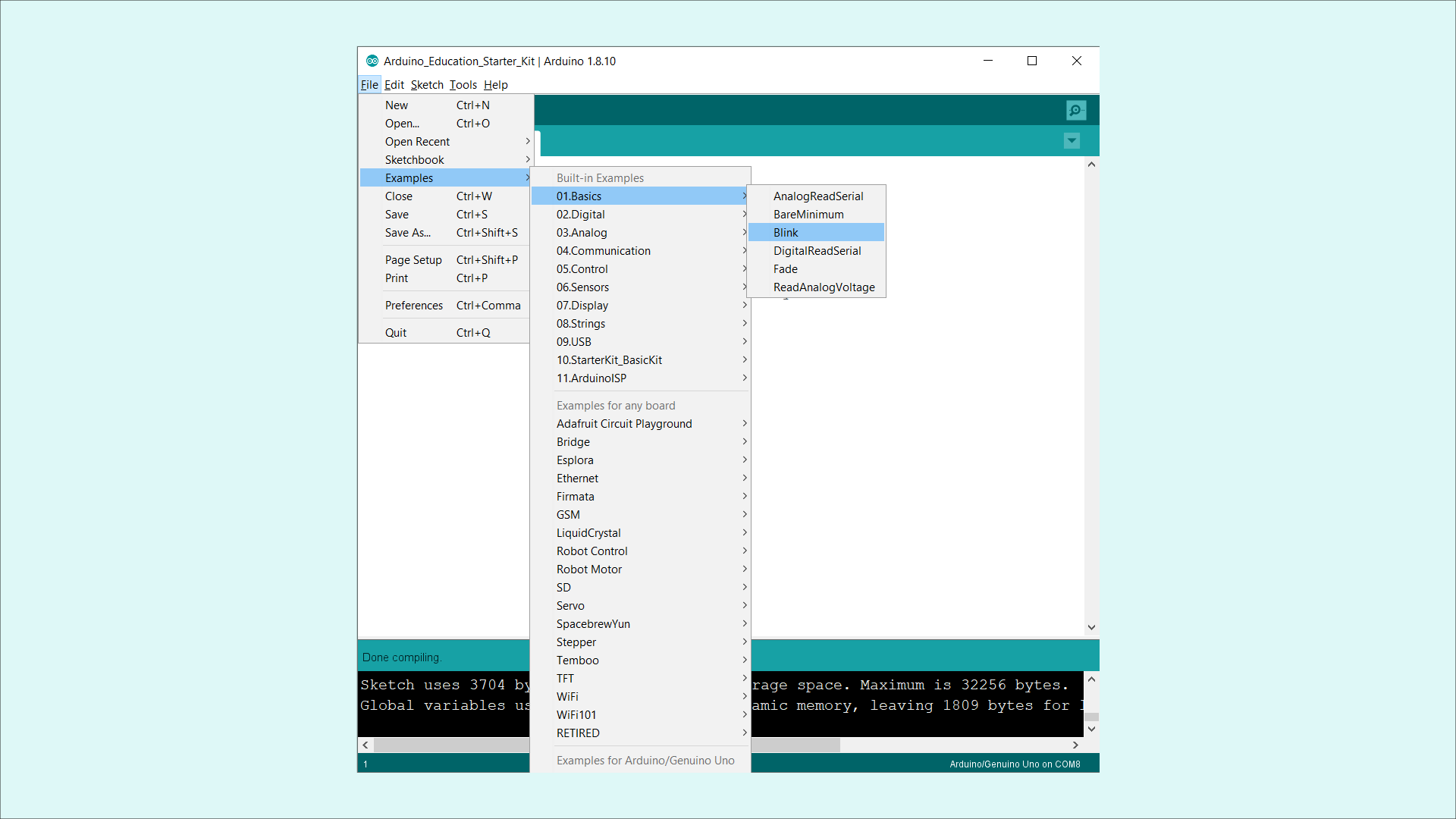Expand the SD library examples
1456x819 pixels.
click(641, 588)
